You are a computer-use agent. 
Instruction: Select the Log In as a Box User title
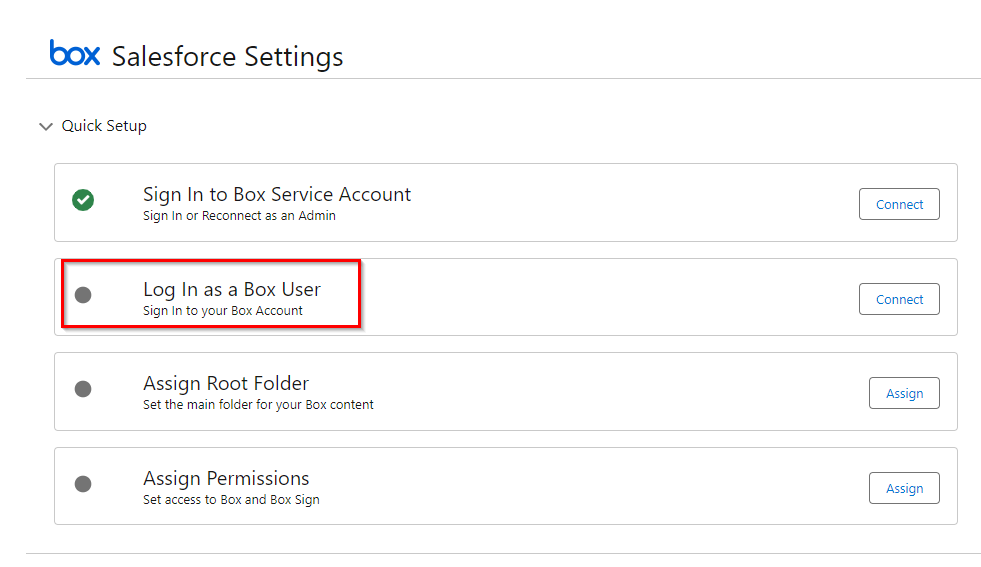point(231,290)
